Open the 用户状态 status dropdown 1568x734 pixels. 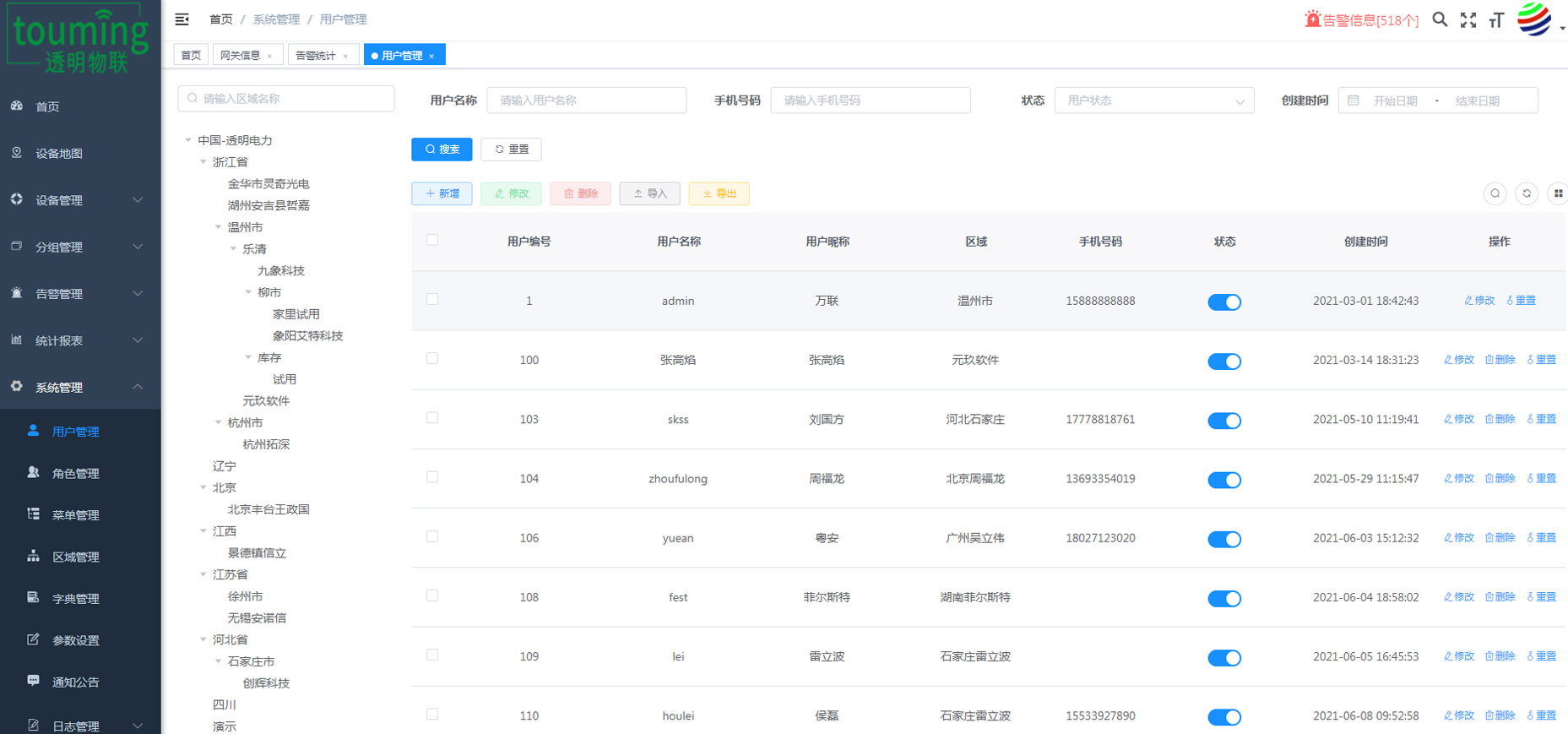[1153, 101]
